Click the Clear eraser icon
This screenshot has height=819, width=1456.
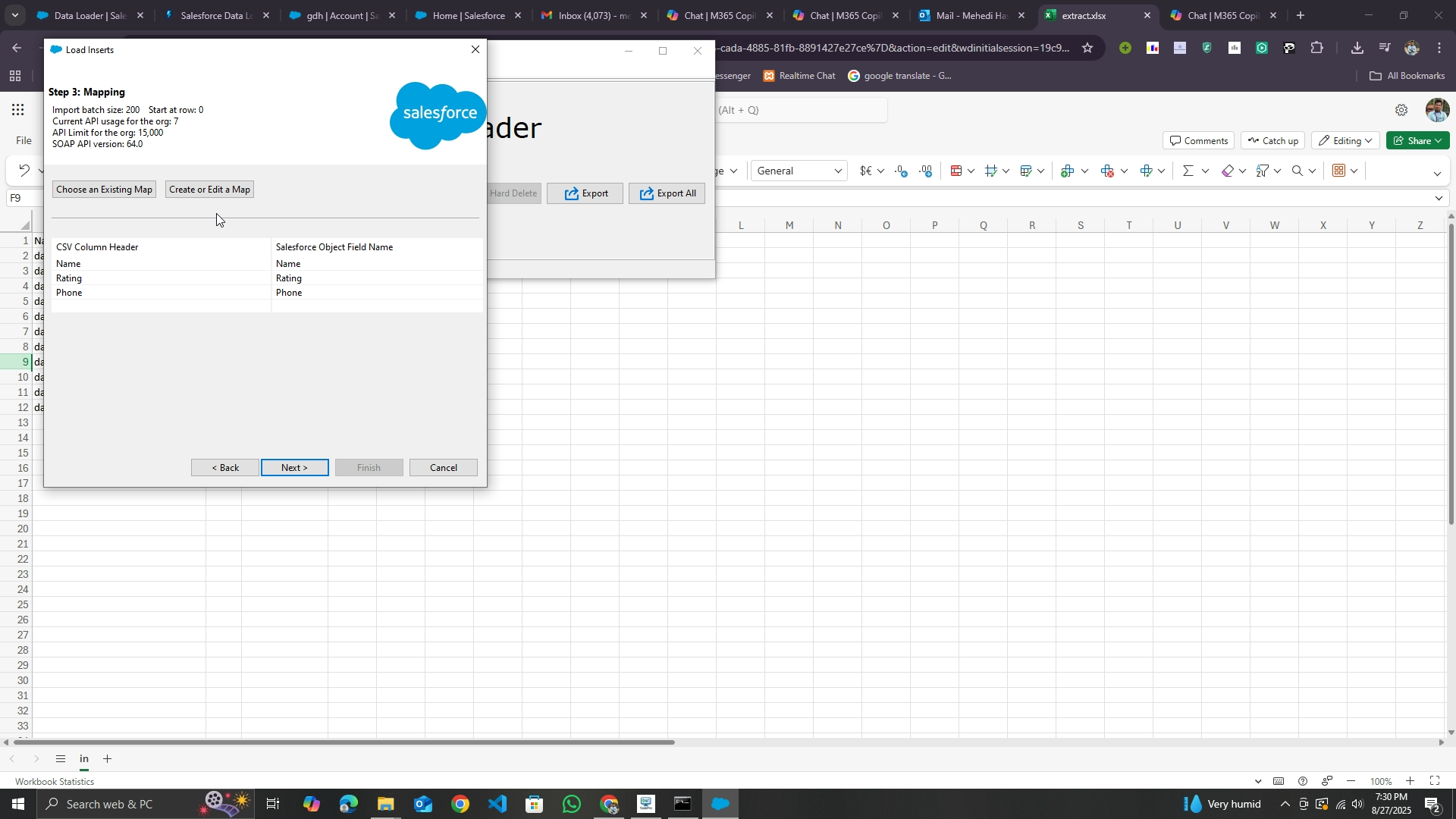pos(1228,171)
